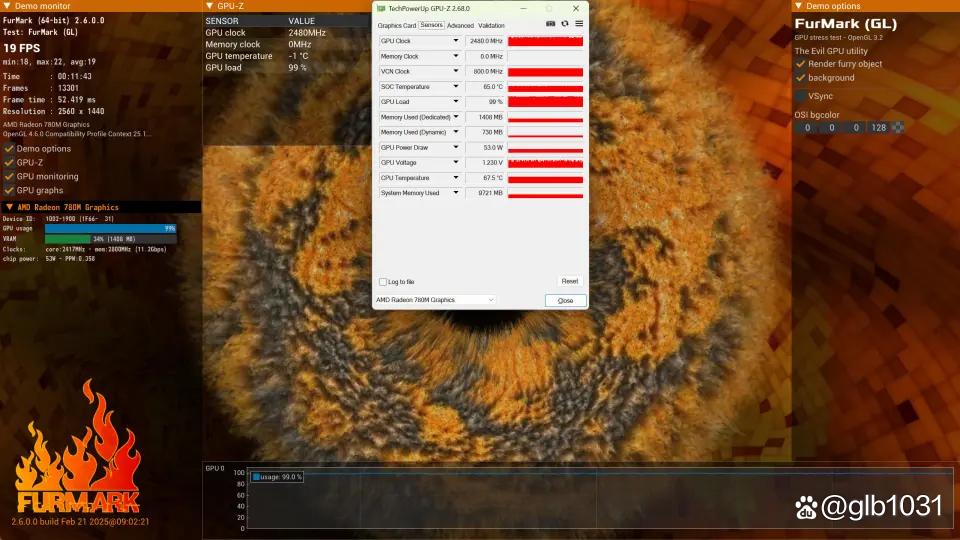
Task: Open the Memory Clock sensor dropdown
Action: 456,56
